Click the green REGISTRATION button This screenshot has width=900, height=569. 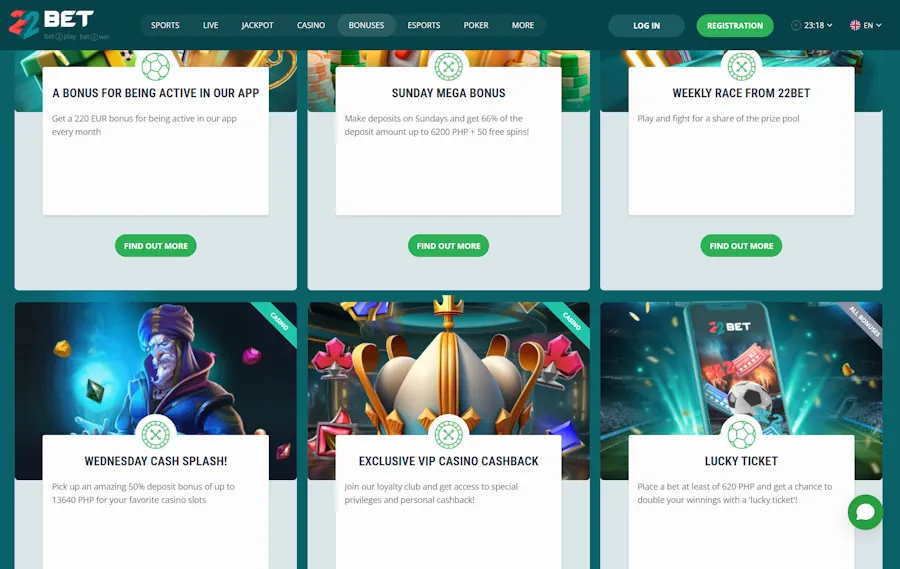(735, 26)
